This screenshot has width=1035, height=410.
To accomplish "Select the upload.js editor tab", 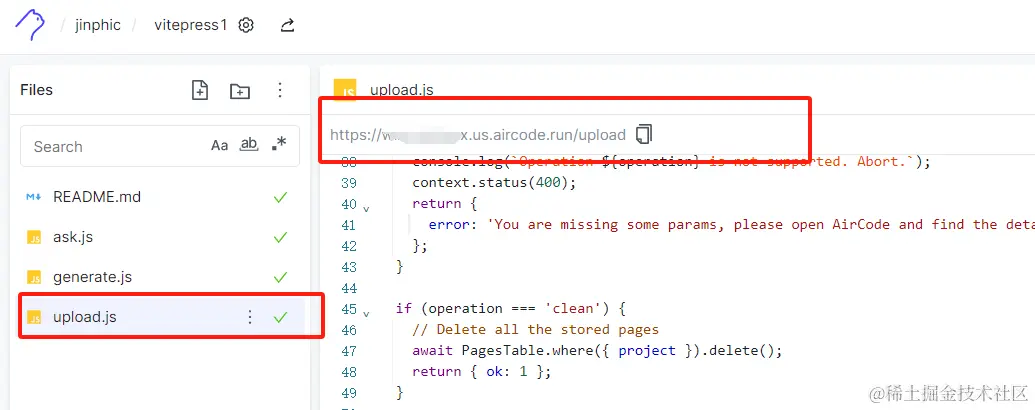I will 384,90.
